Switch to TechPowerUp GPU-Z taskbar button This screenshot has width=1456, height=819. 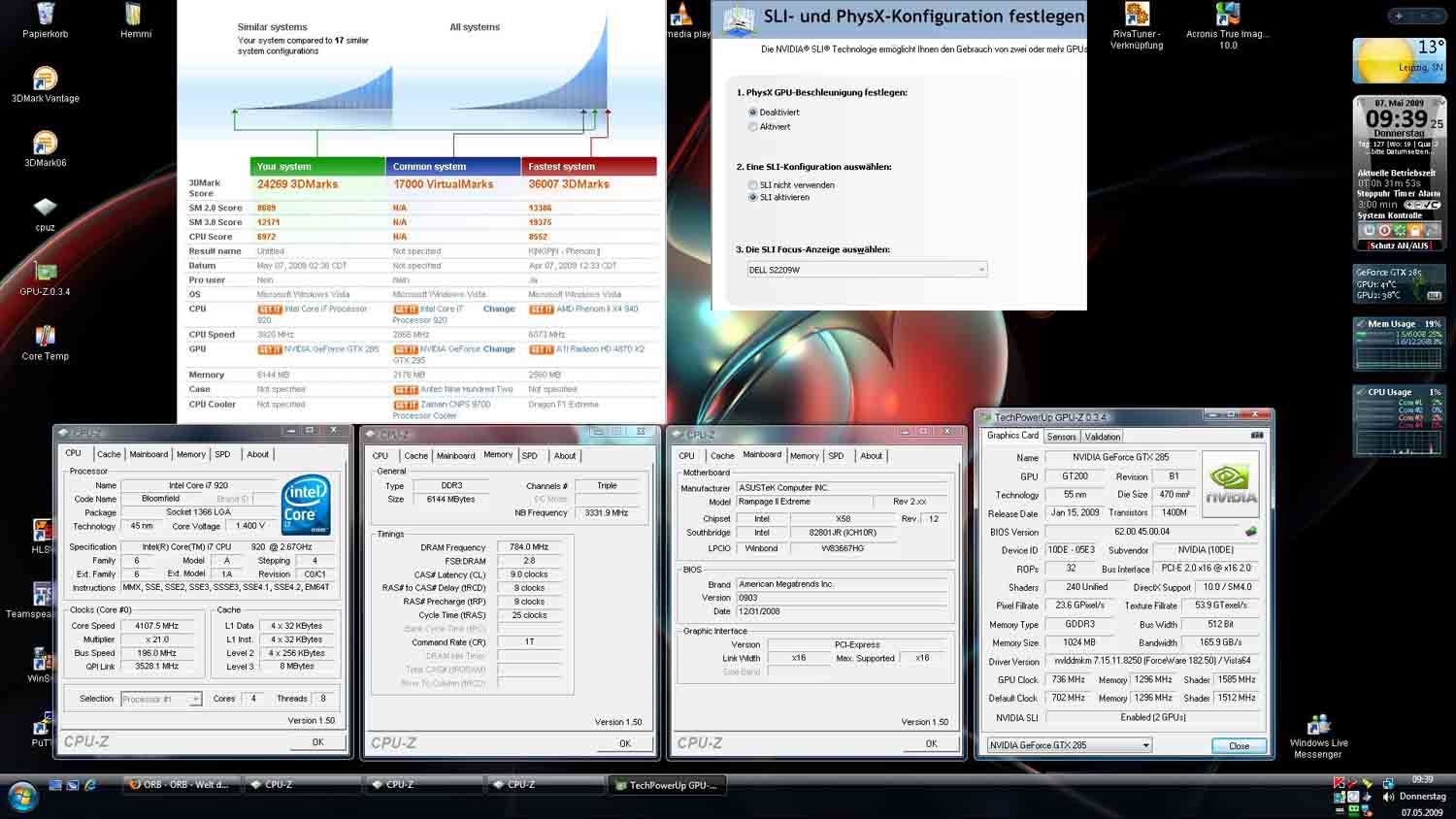coord(666,785)
